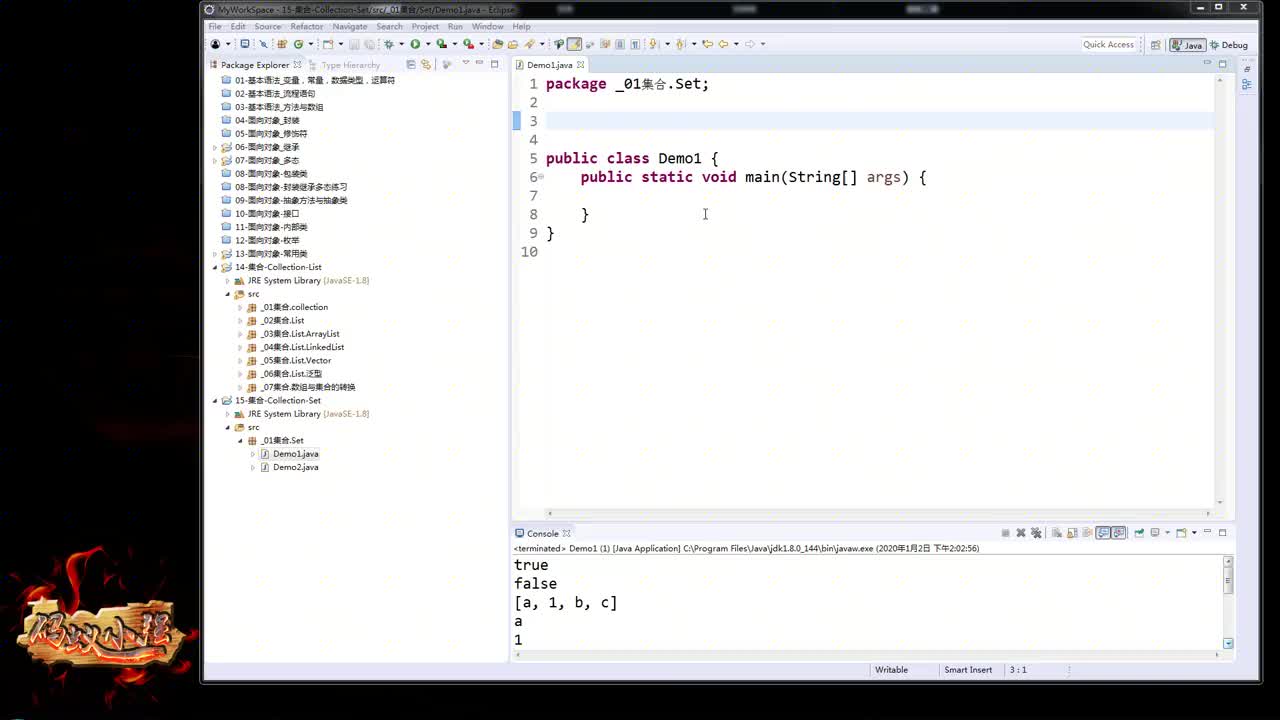Click Remove All Terminated Launches in Console
The image size is (1280, 720).
pos(1036,533)
